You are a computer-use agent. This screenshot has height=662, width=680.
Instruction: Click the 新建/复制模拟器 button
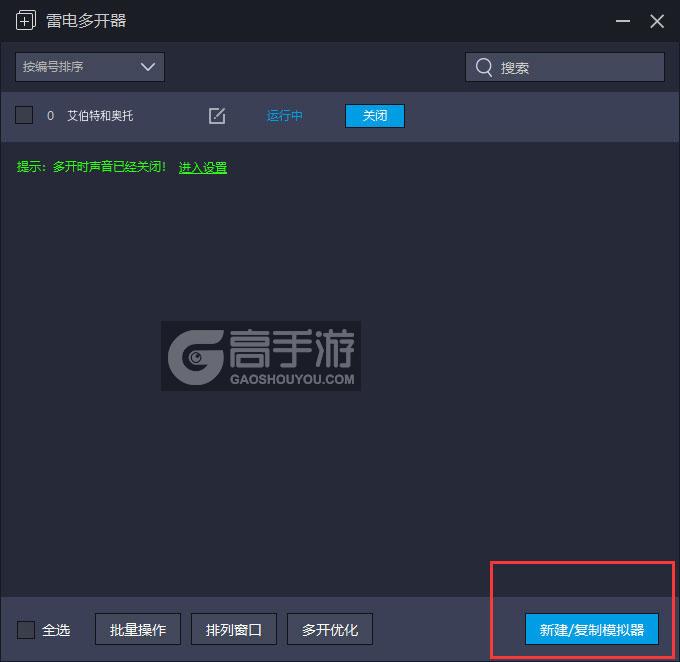[x=592, y=629]
